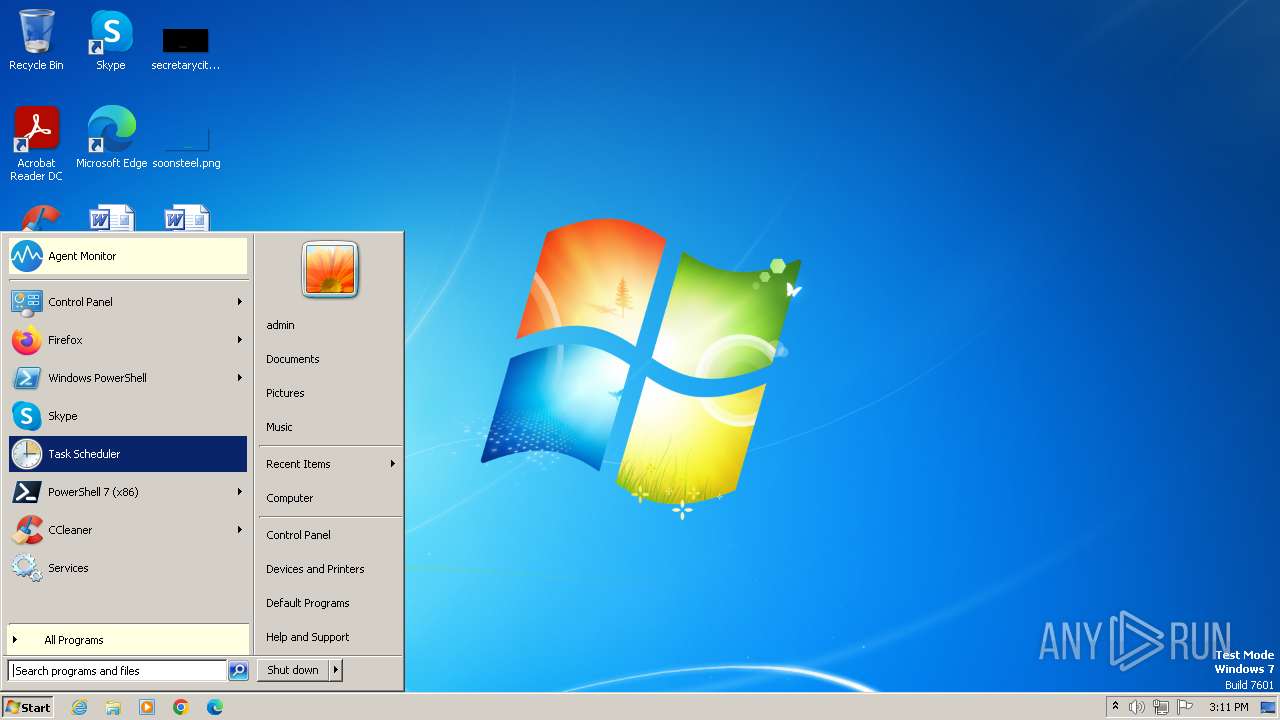
Task: Open Control Panel in pinned programs list
Action: (128, 302)
